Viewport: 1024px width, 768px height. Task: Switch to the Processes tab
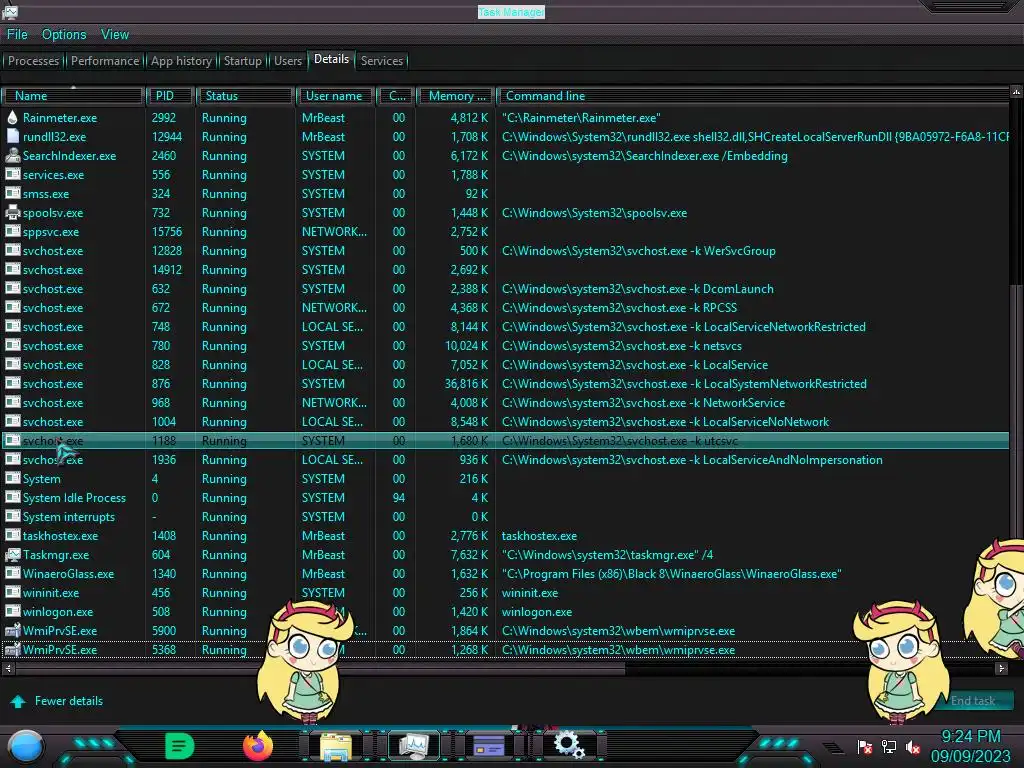(33, 61)
